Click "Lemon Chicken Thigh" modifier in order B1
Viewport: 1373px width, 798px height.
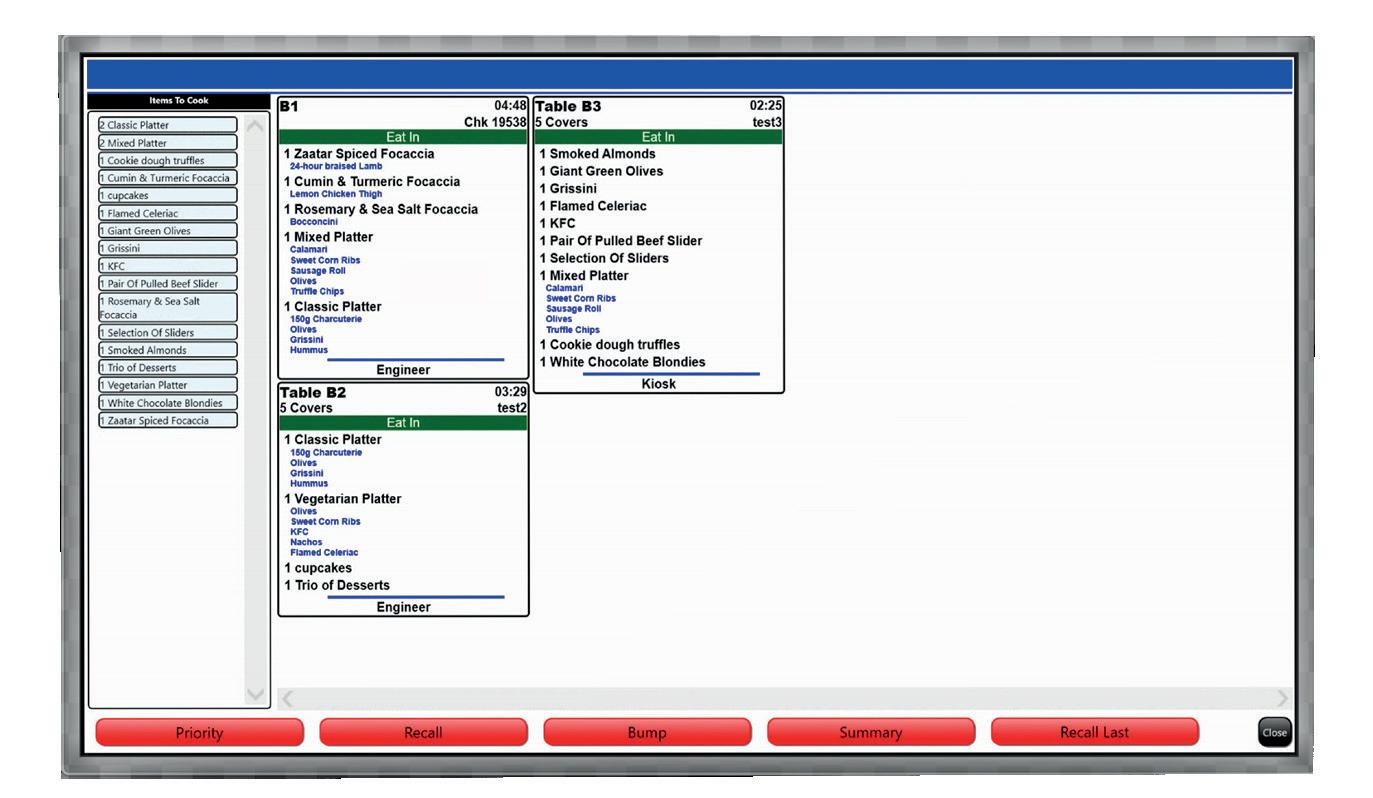coord(336,194)
